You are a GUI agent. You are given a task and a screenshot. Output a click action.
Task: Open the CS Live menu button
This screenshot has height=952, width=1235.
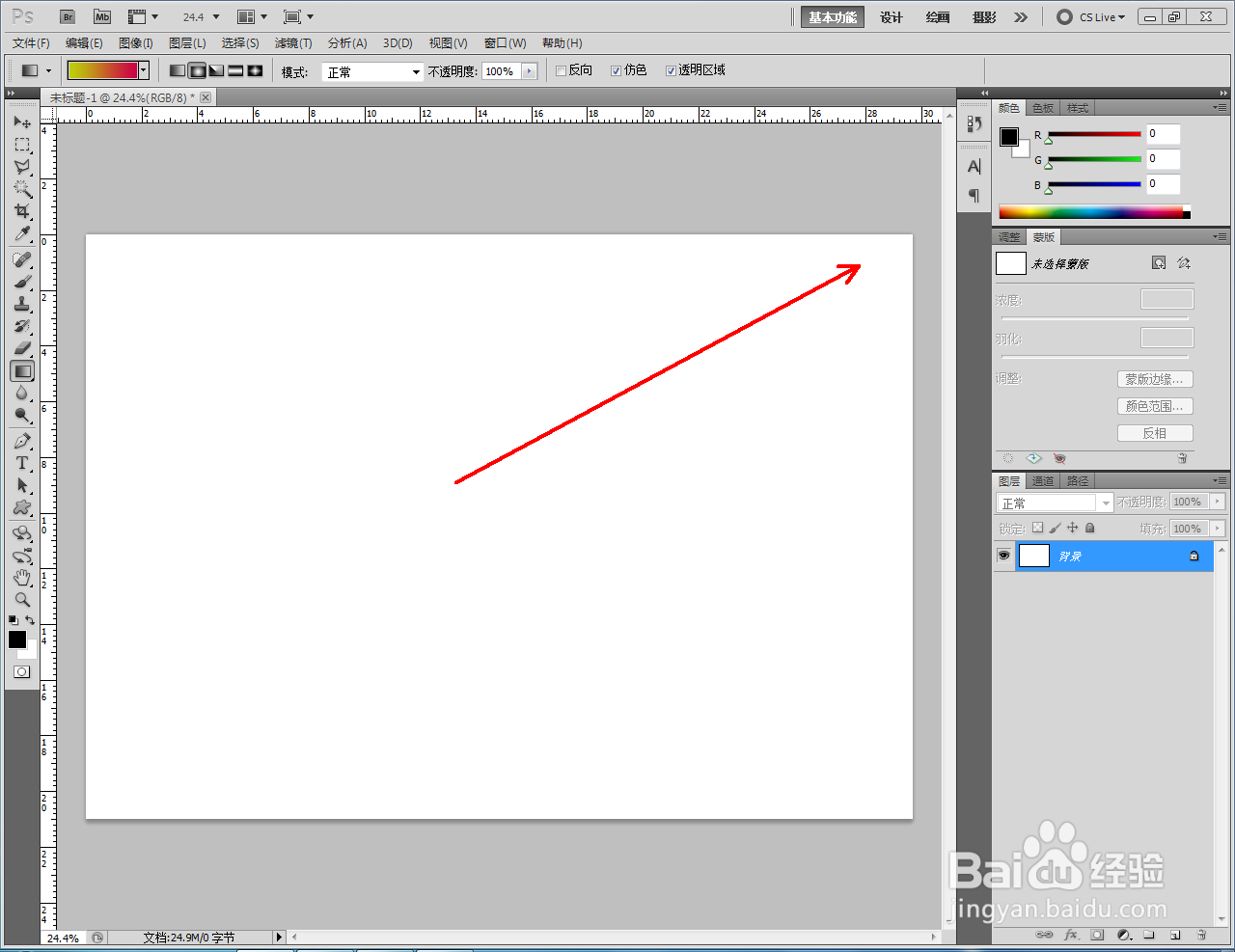click(x=1092, y=17)
